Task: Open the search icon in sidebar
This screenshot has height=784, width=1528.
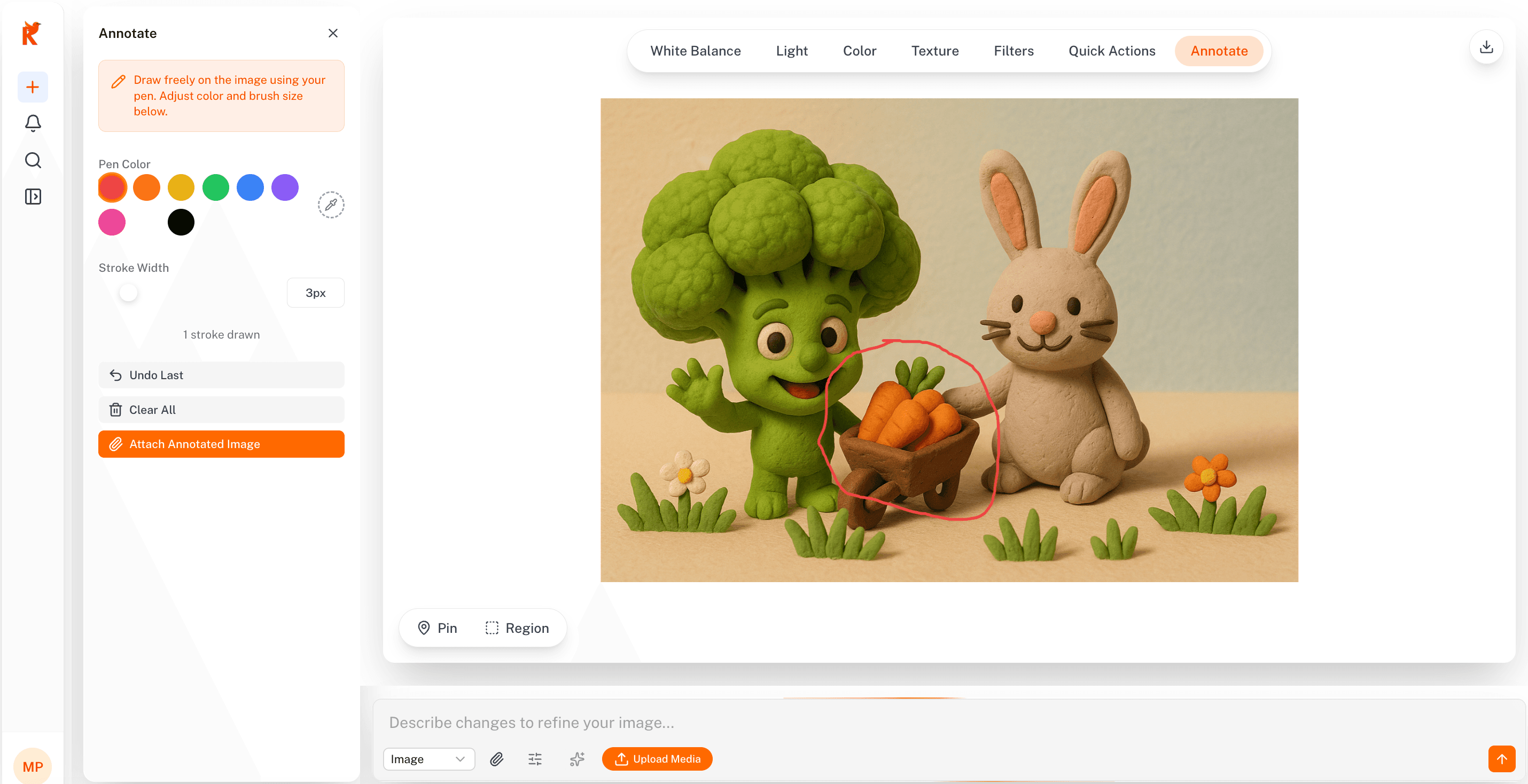Action: pos(33,160)
